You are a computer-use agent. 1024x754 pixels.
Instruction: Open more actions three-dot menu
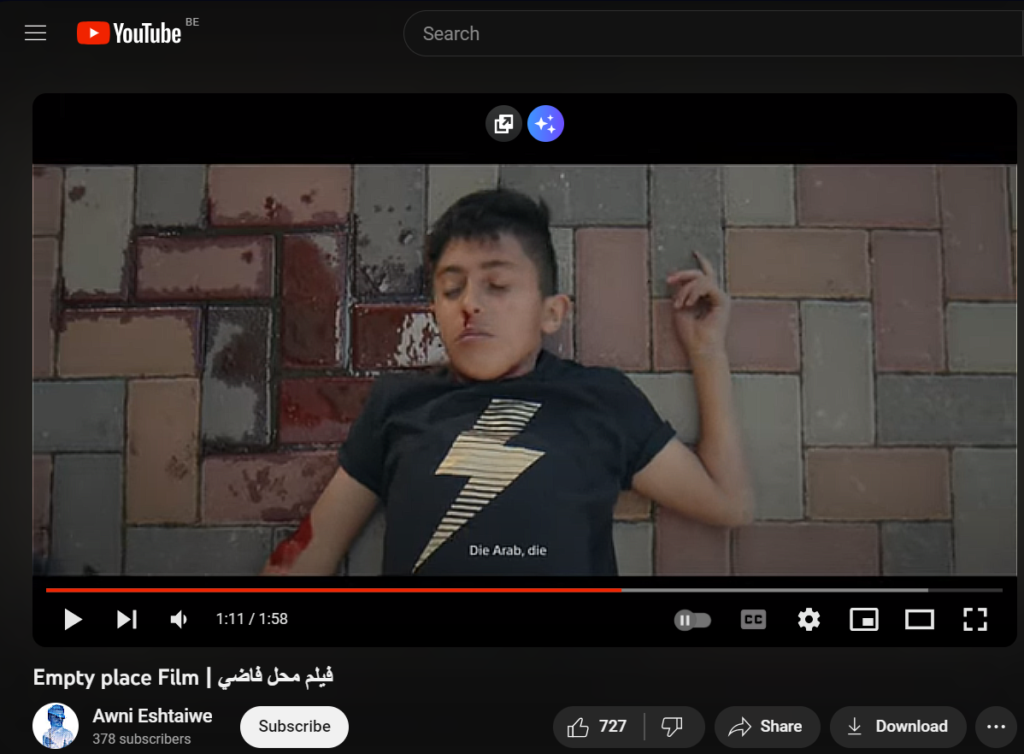point(996,727)
